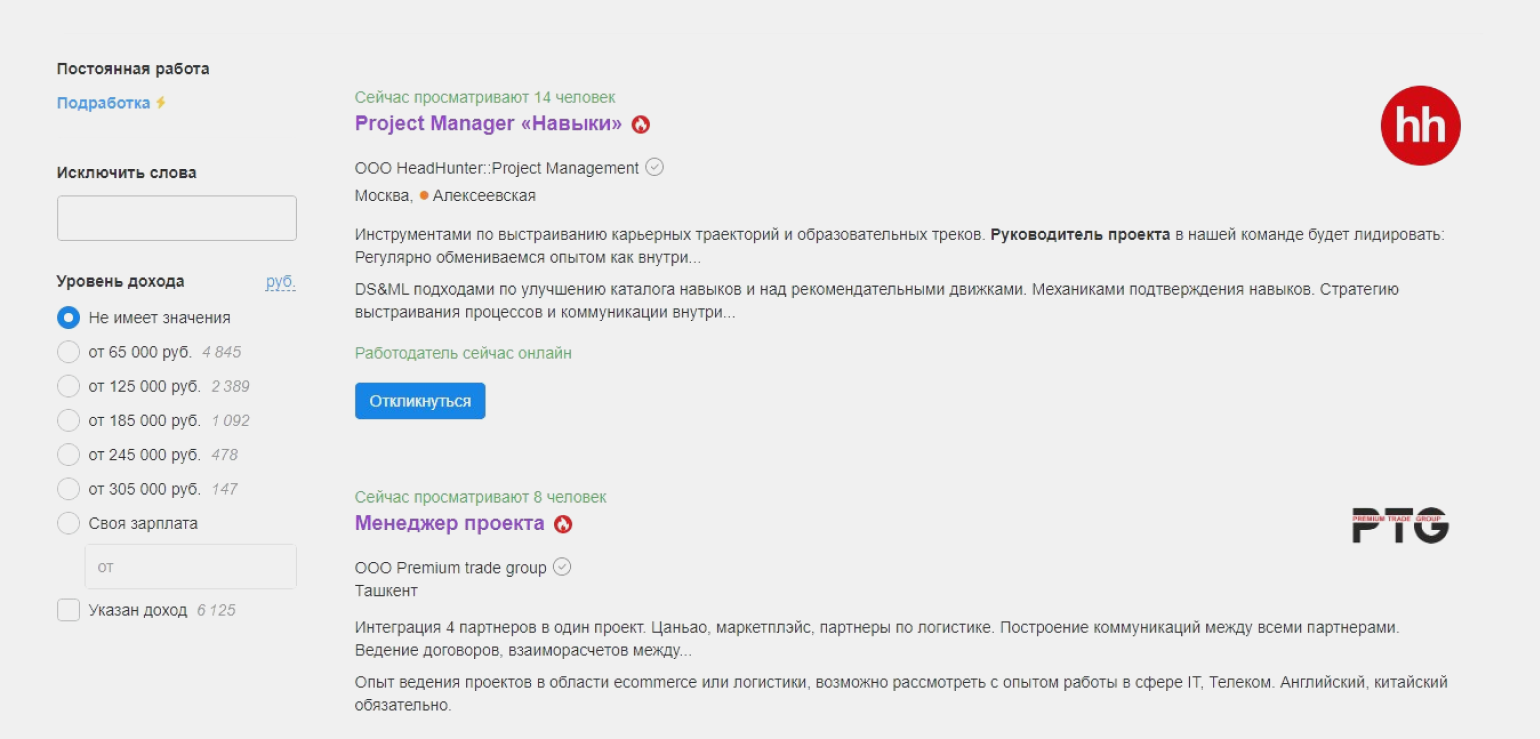
Task: Click the PTG company logo
Action: [x=1400, y=525]
